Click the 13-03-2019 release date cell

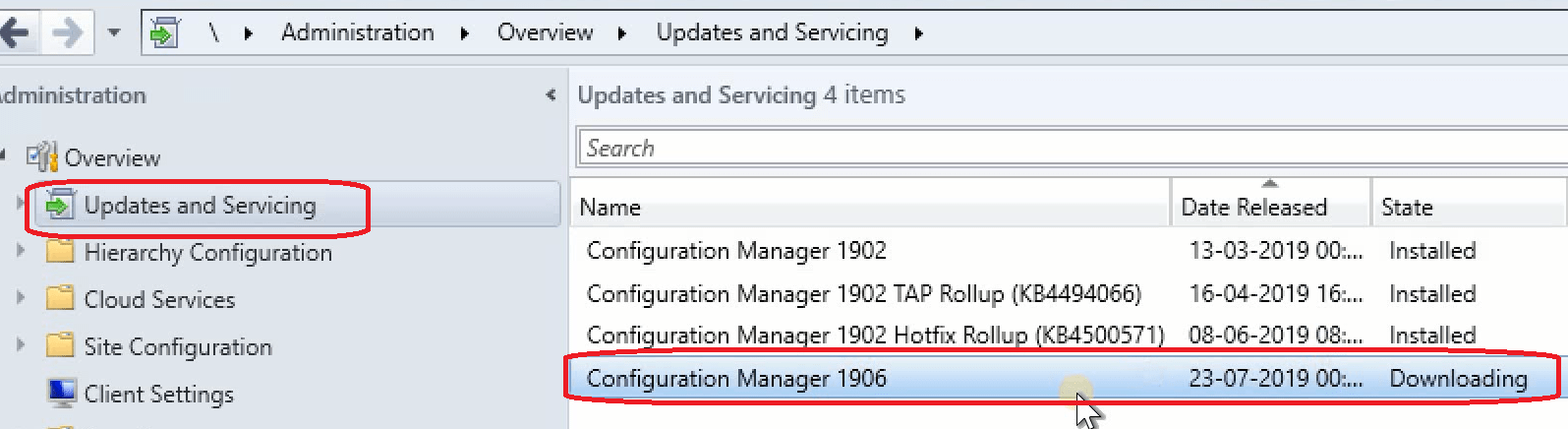1276,251
